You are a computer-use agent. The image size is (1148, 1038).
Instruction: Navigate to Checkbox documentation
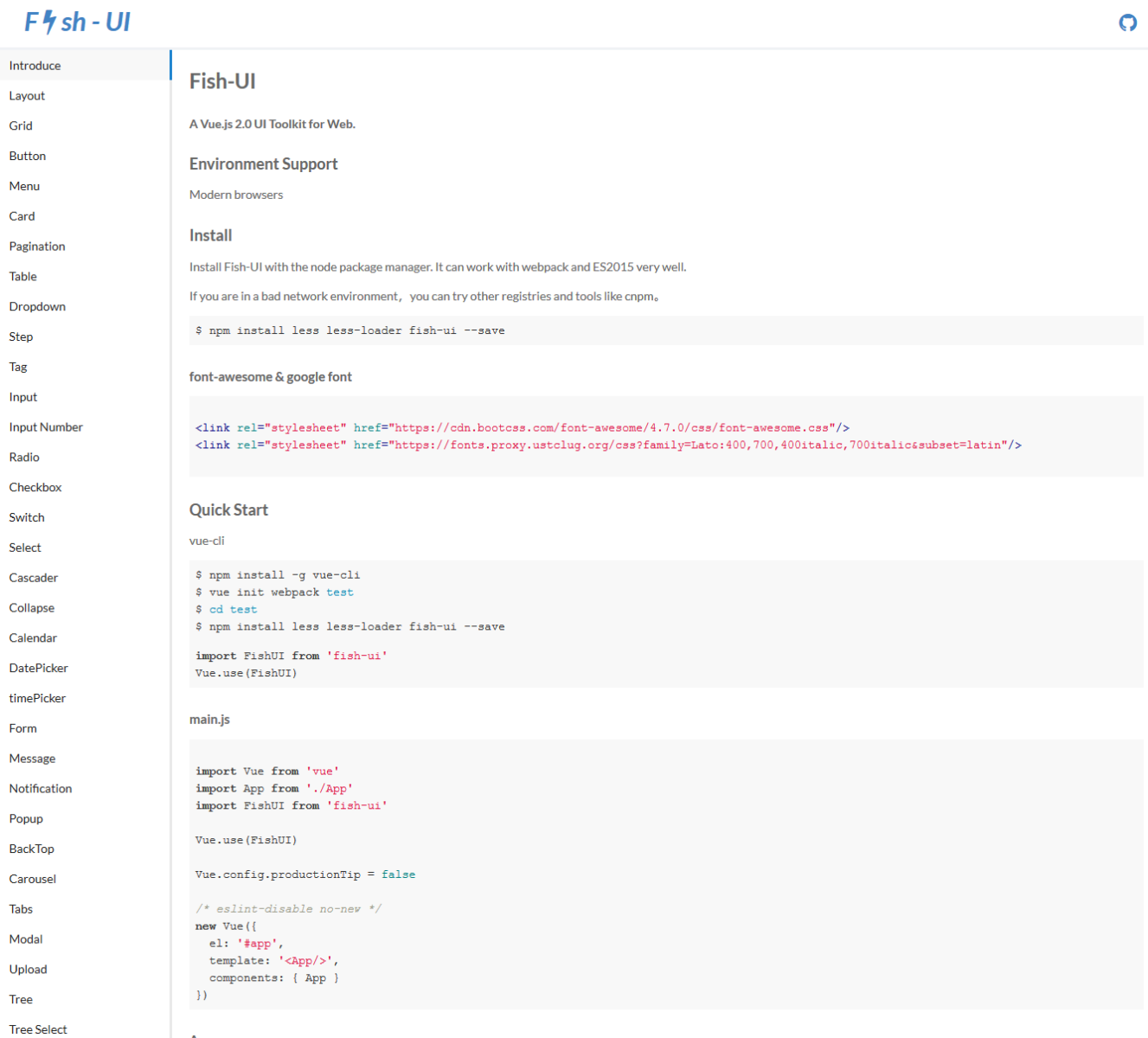[35, 487]
